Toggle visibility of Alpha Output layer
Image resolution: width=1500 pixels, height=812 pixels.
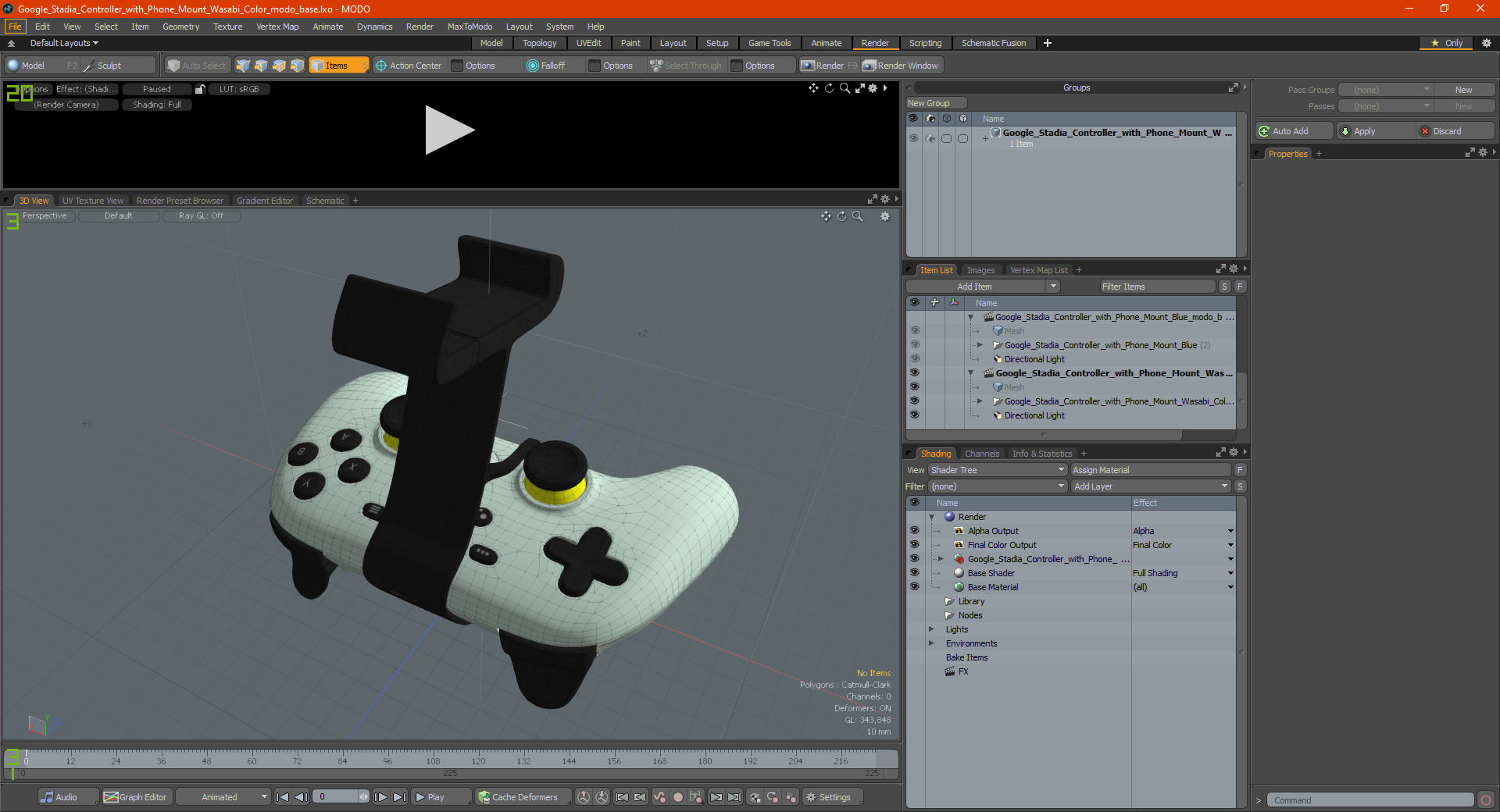tap(914, 531)
